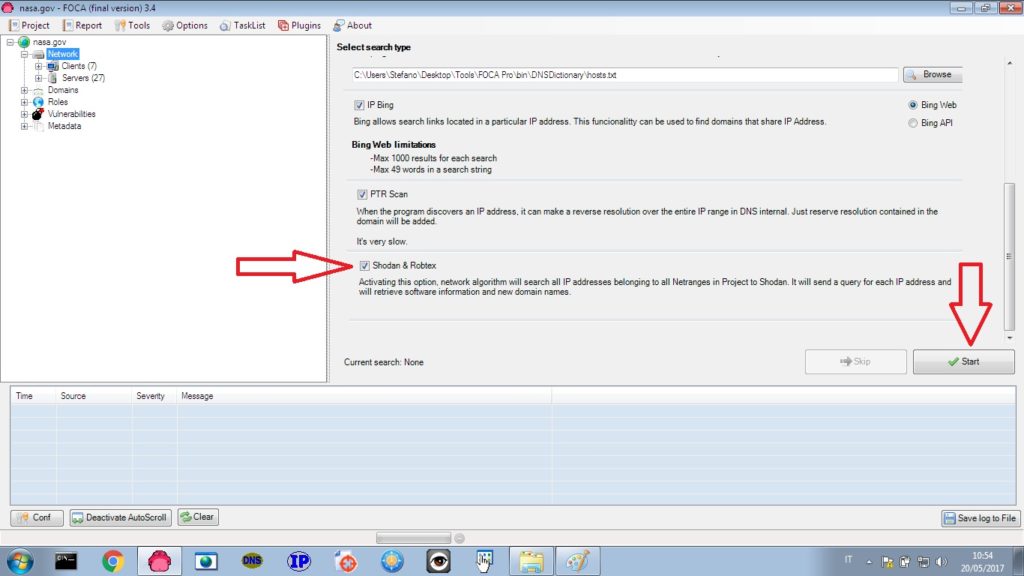The image size is (1024, 576).
Task: Click the volume speaker tray icon
Action: pyautogui.click(x=941, y=562)
